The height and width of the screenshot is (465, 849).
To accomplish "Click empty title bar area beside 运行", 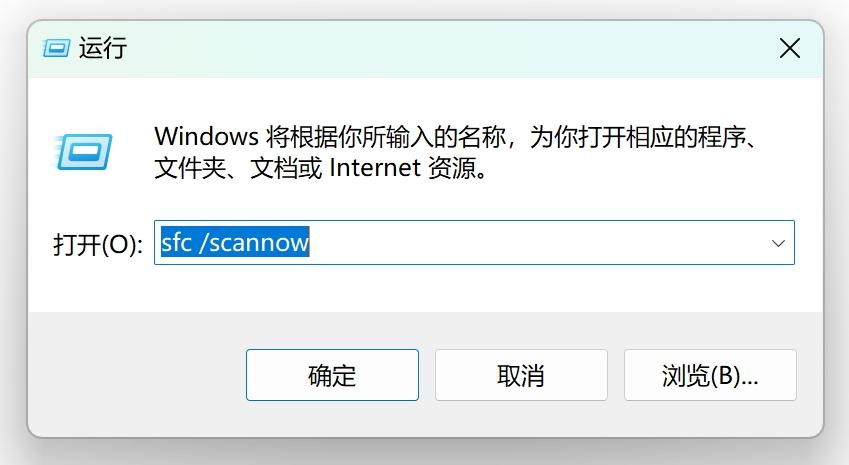I will [433, 48].
